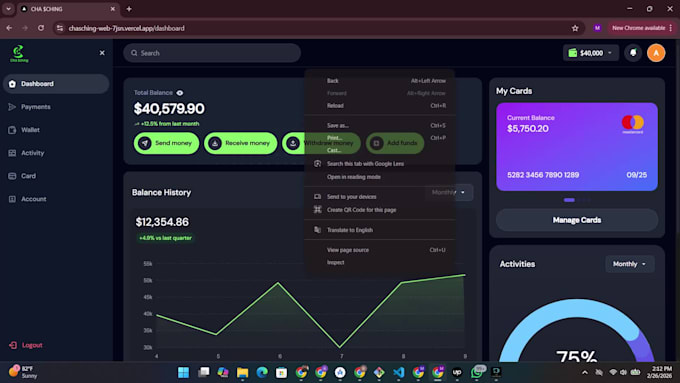The image size is (680, 383).
Task: Click the browser back arrow
Action: 9,28
